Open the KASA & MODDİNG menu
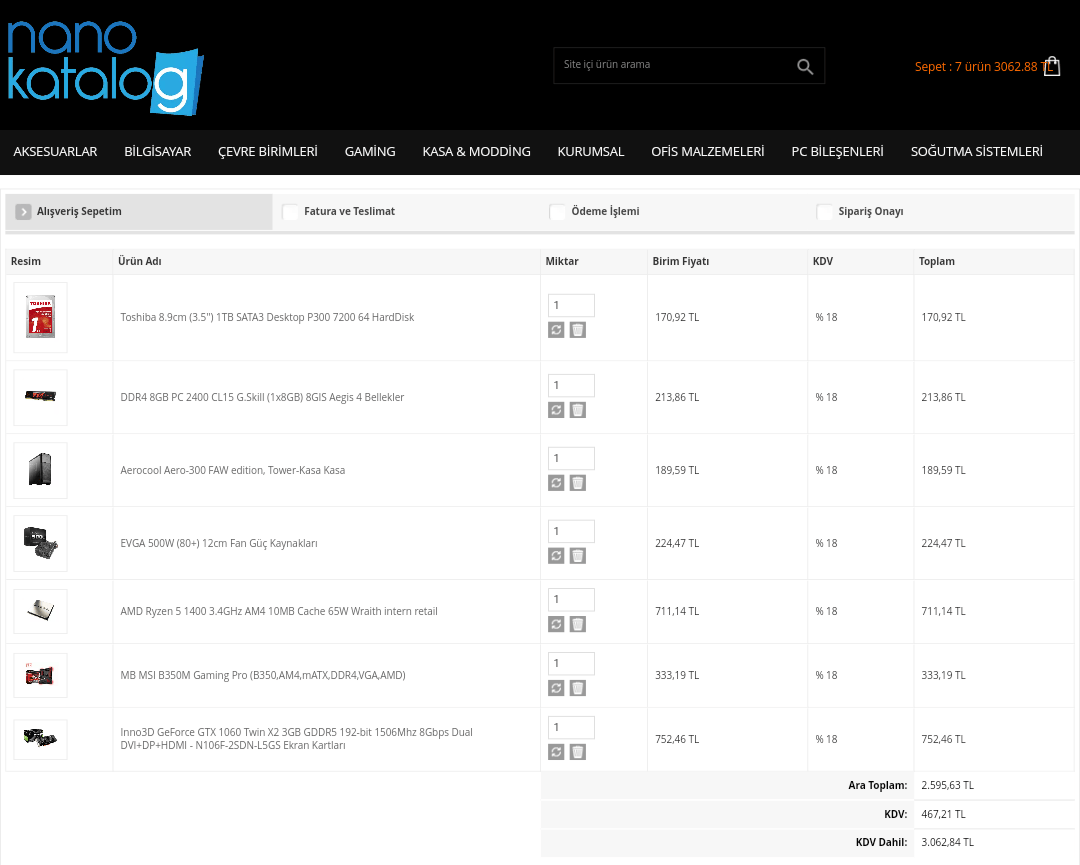Image resolution: width=1080 pixels, height=865 pixels. [x=477, y=152]
